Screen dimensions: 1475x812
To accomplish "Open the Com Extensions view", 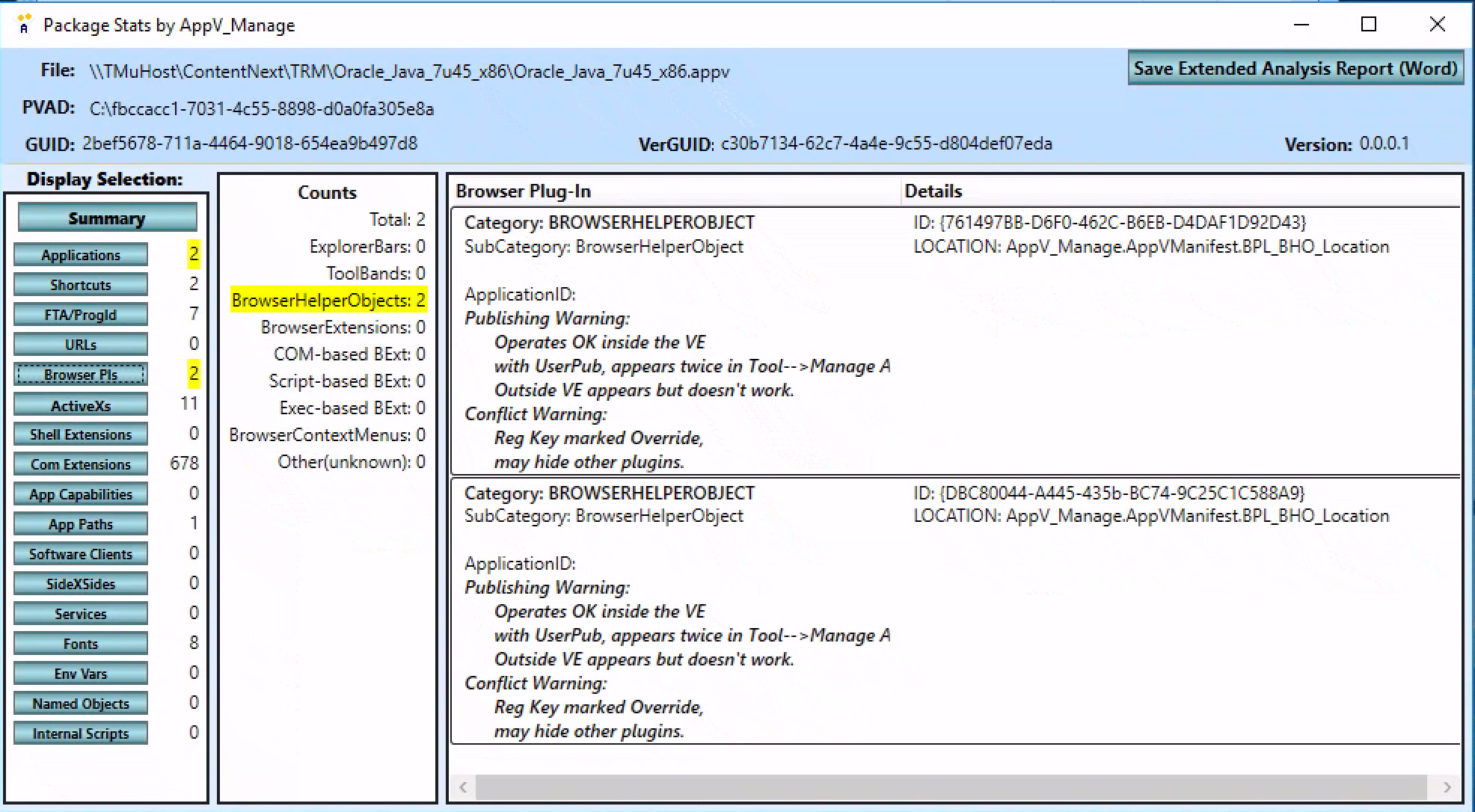I will click(x=81, y=464).
